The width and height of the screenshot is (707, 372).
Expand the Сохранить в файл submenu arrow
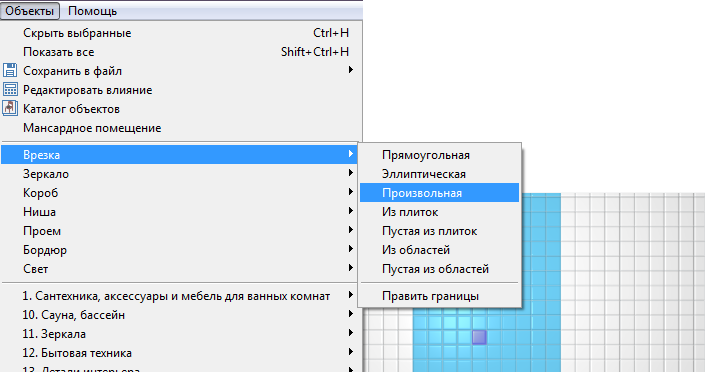click(x=350, y=69)
